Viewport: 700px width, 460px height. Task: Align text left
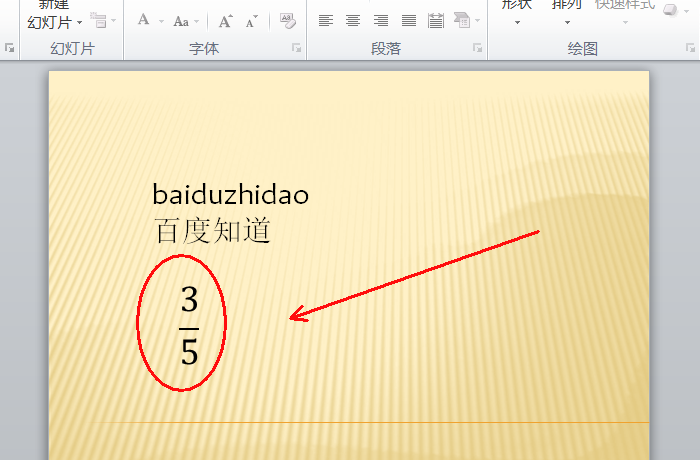pyautogui.click(x=326, y=21)
